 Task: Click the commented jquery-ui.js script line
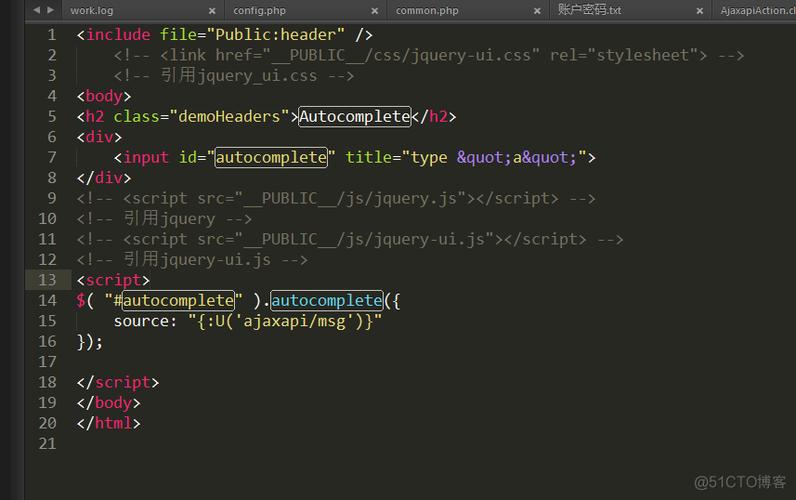tap(350, 239)
